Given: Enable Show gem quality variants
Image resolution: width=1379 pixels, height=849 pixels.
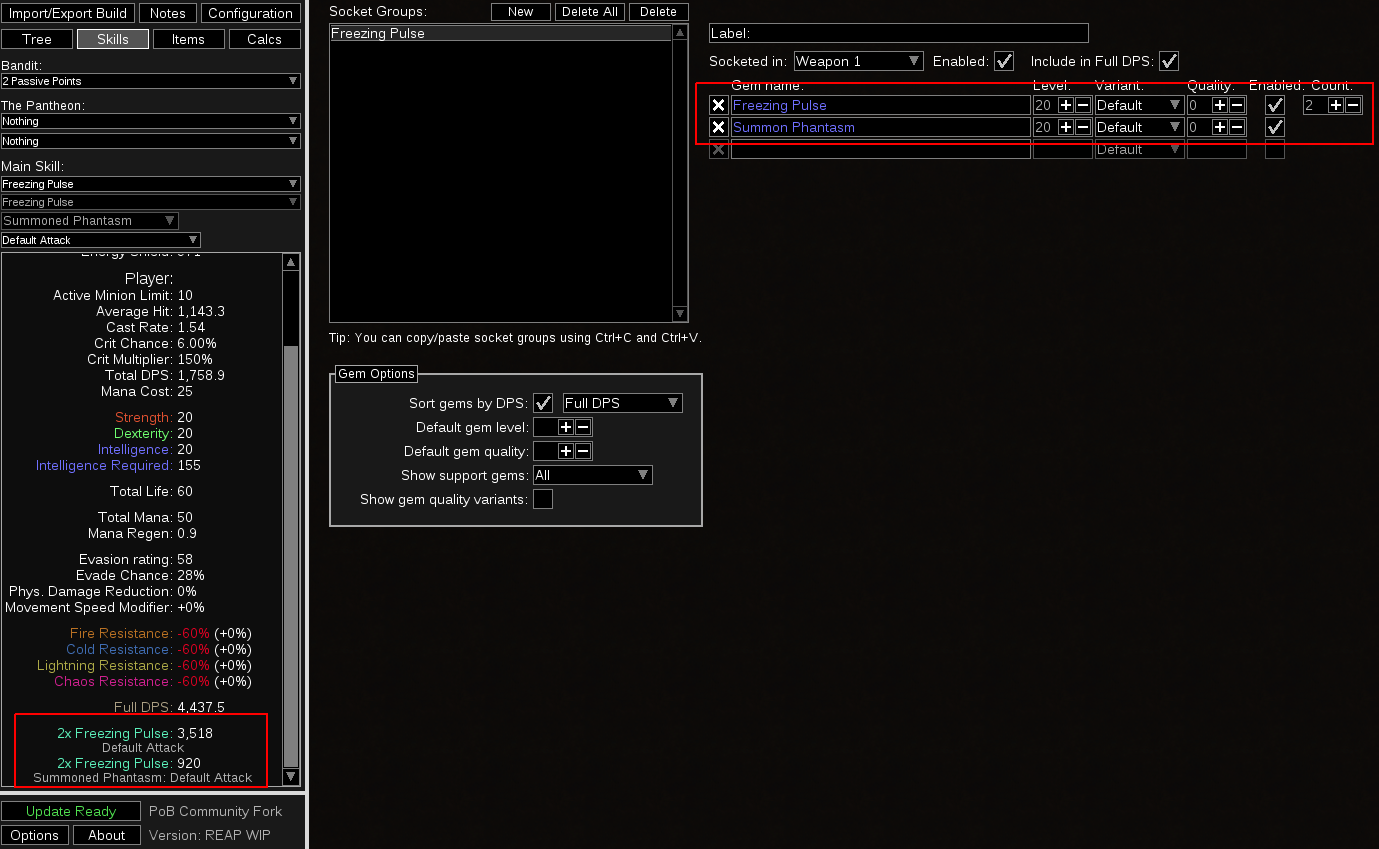Looking at the screenshot, I should point(544,498).
